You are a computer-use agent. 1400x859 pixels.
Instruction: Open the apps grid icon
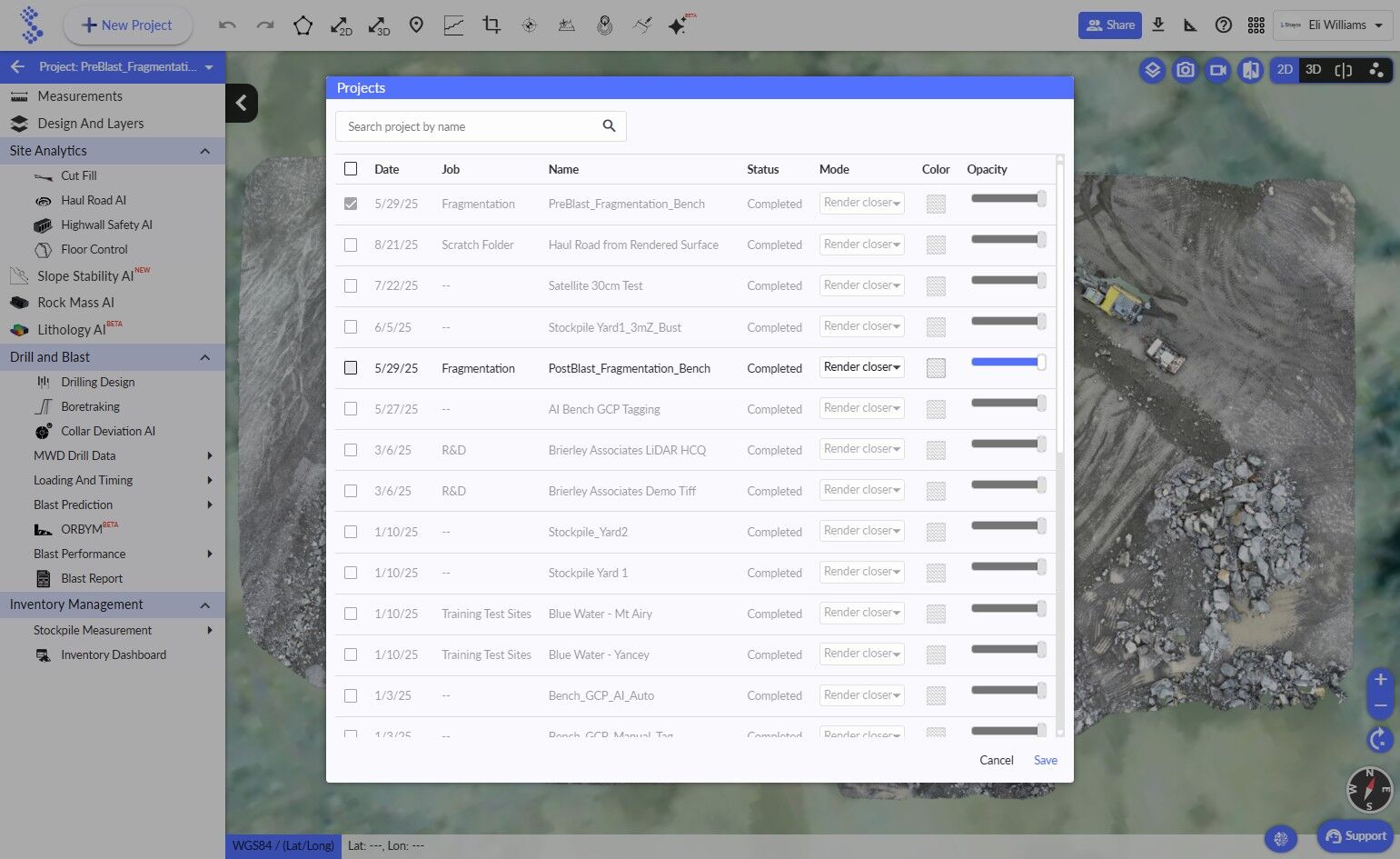click(1256, 25)
